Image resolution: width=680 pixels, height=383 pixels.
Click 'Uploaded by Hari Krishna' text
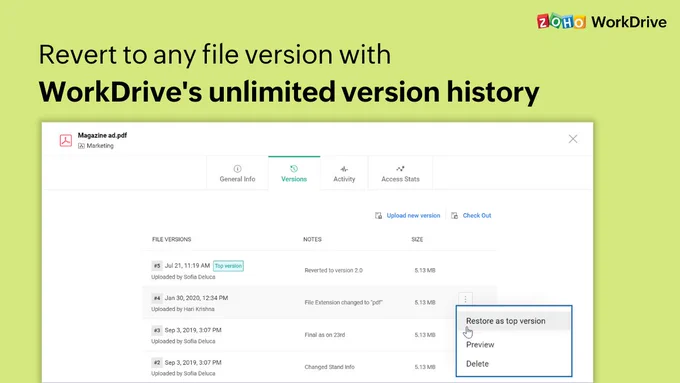(183, 309)
